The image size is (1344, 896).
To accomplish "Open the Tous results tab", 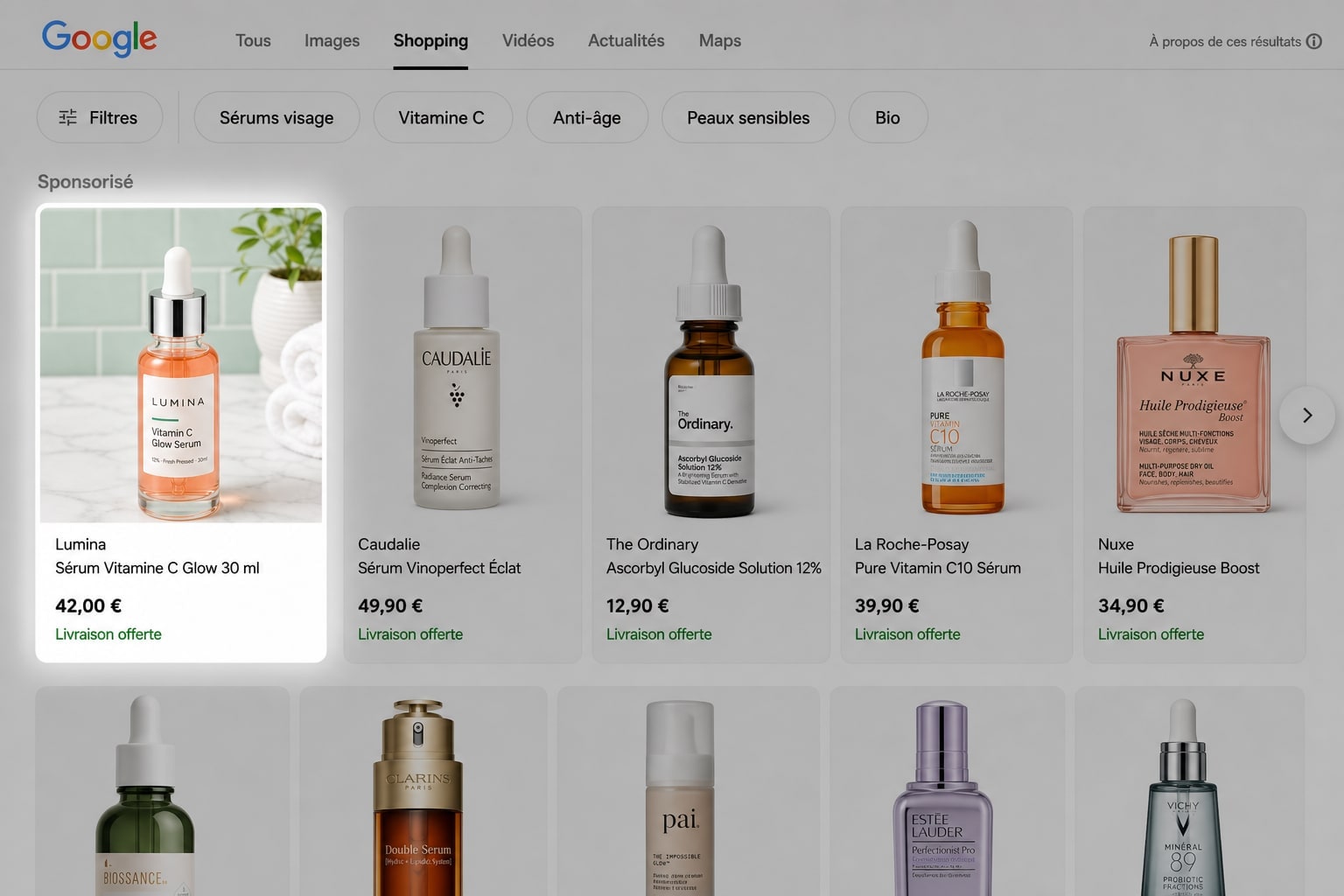I will [x=253, y=40].
